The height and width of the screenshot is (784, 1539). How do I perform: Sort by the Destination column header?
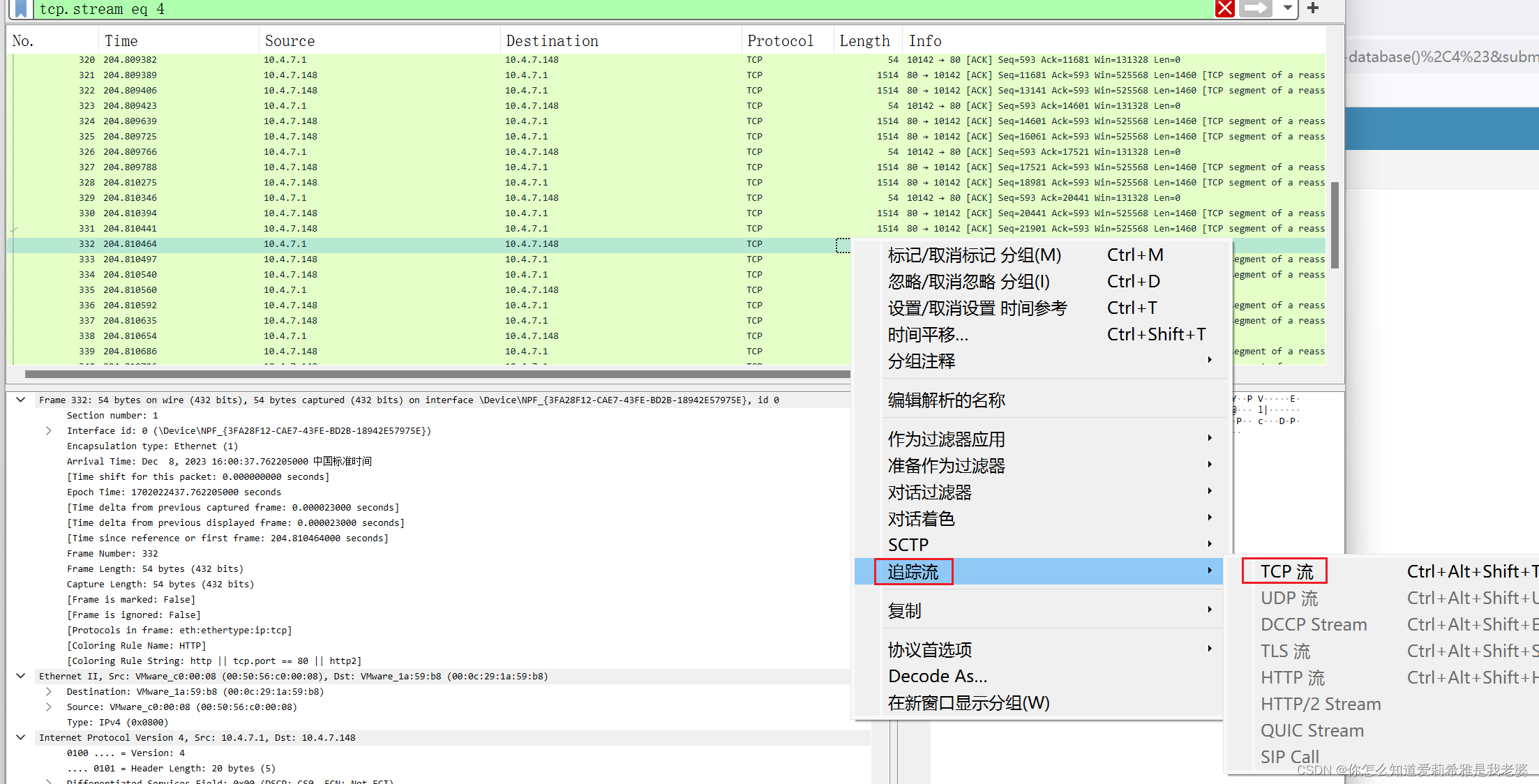621,40
